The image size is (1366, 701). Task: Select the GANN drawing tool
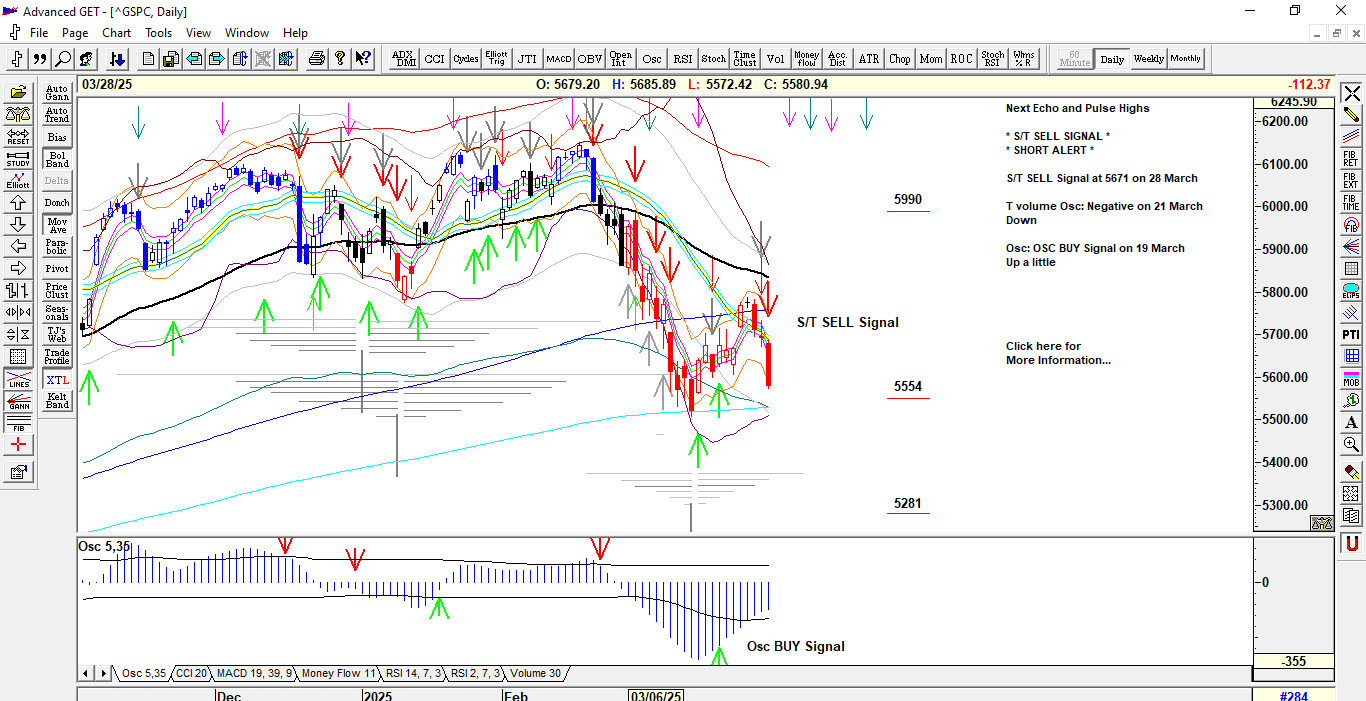pos(18,401)
